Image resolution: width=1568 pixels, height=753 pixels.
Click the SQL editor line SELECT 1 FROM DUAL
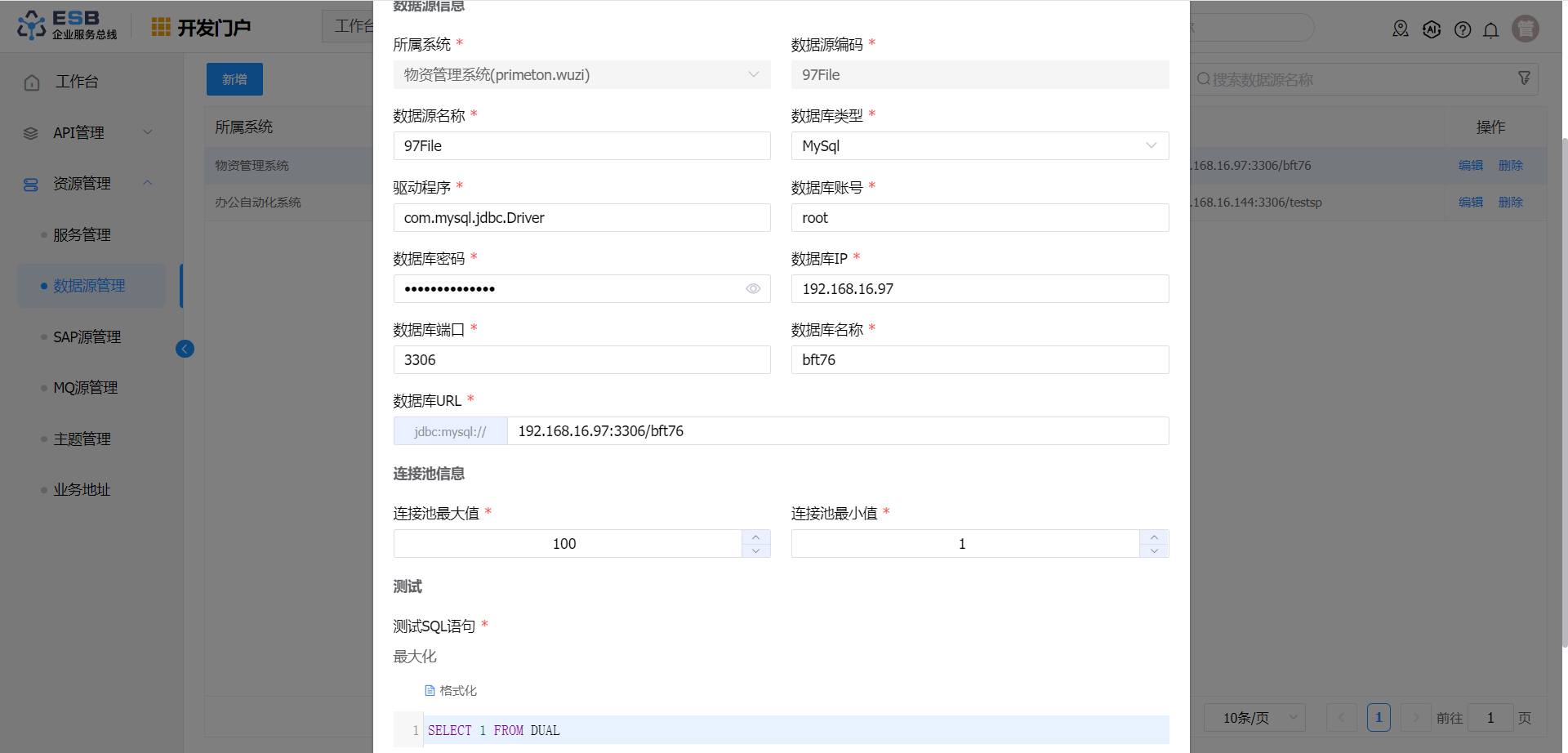click(796, 731)
